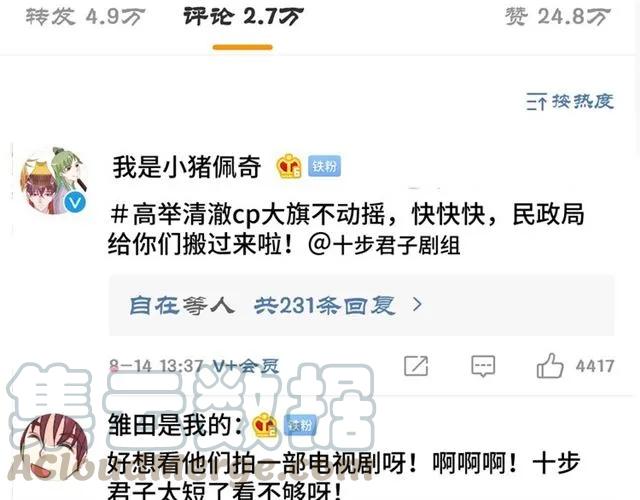Expand 共231条回复 replies list
640x500 pixels.
[x=324, y=305]
